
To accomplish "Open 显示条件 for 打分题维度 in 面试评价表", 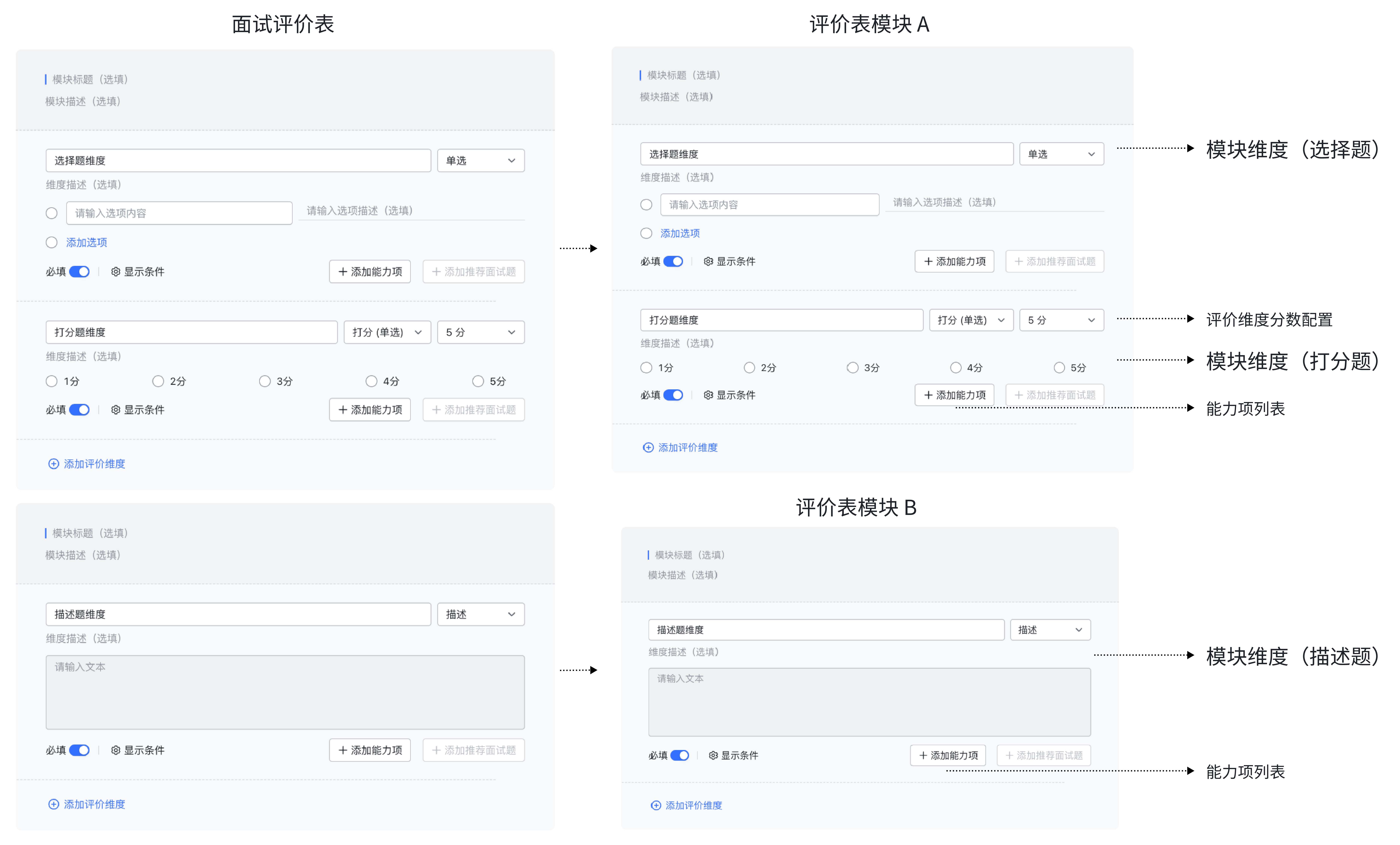I will coord(137,410).
